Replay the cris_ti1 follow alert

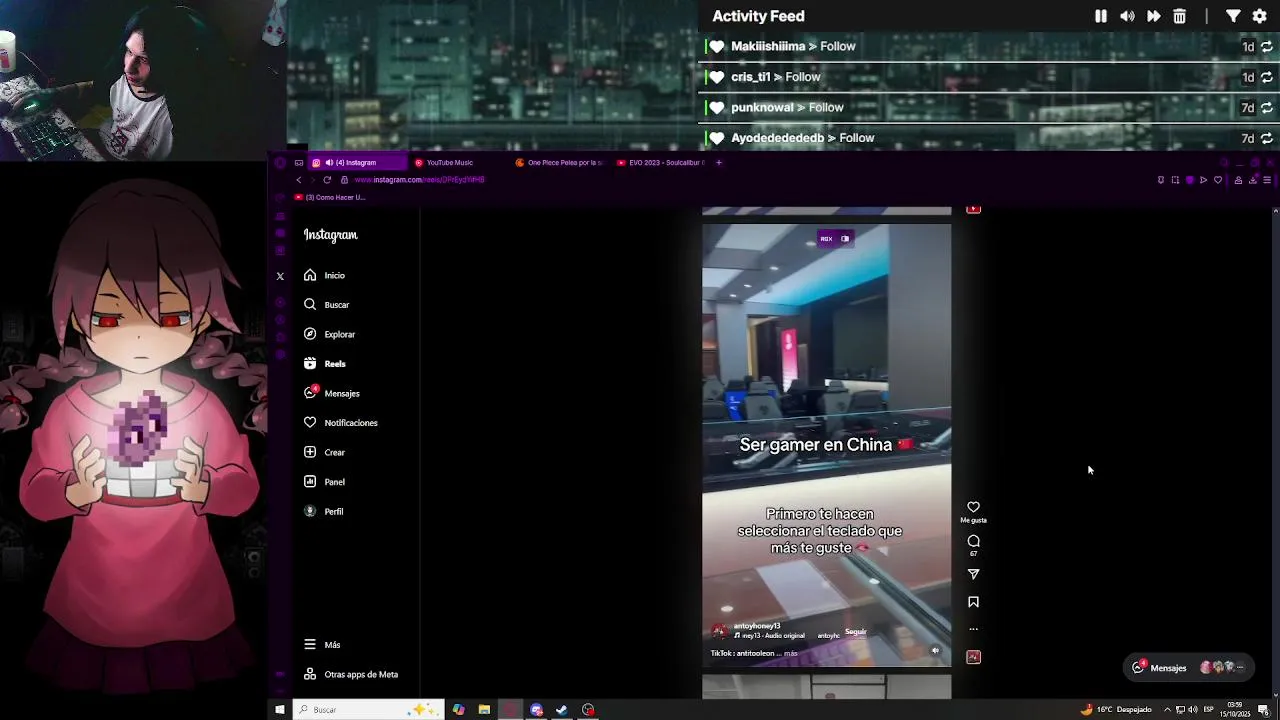coord(1266,77)
